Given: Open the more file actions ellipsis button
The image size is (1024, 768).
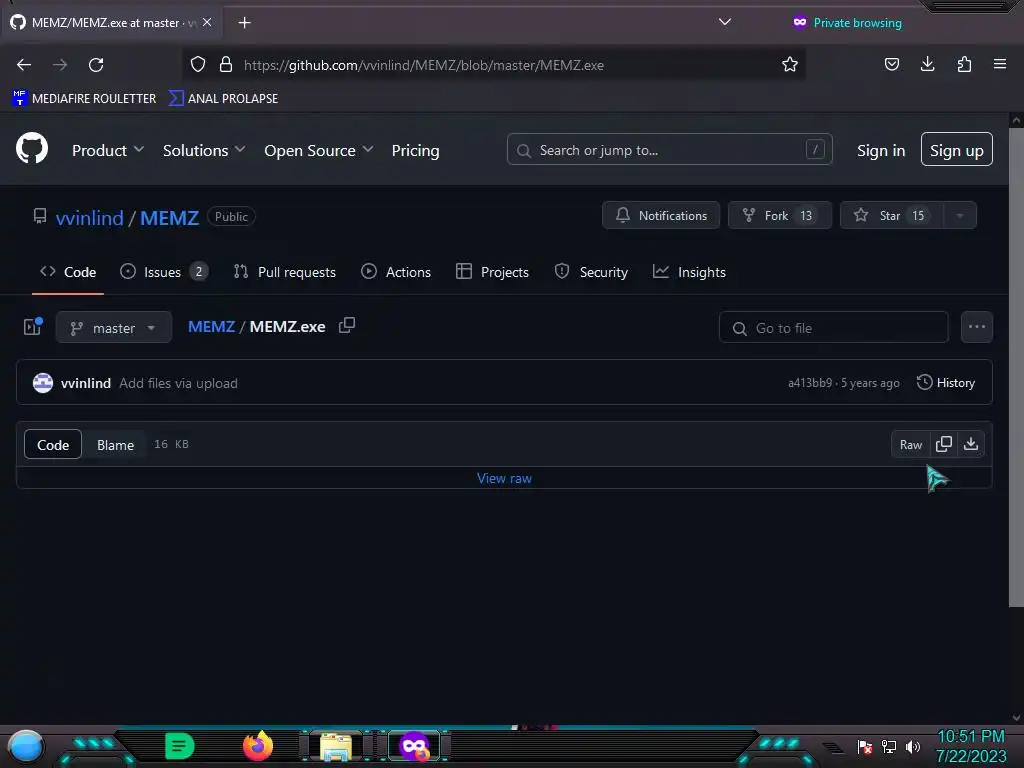Looking at the screenshot, I should pos(976,327).
